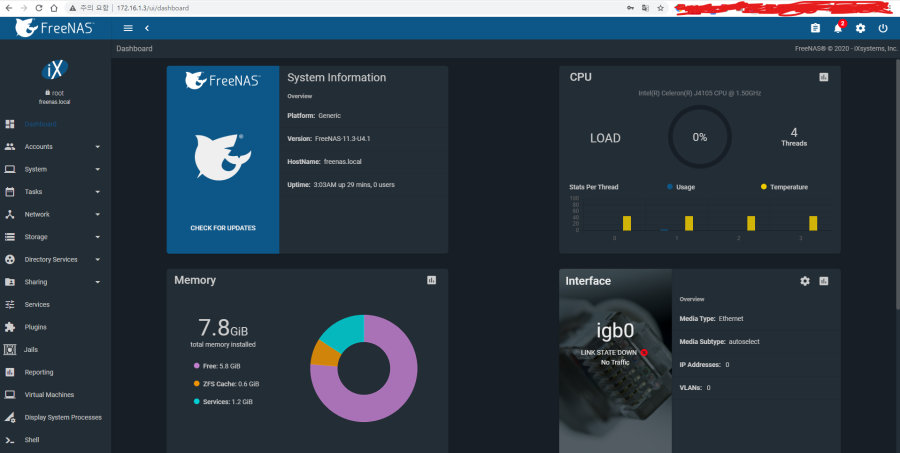This screenshot has width=900, height=453.
Task: Click the Dashboard breadcrumb
Action: coord(134,49)
